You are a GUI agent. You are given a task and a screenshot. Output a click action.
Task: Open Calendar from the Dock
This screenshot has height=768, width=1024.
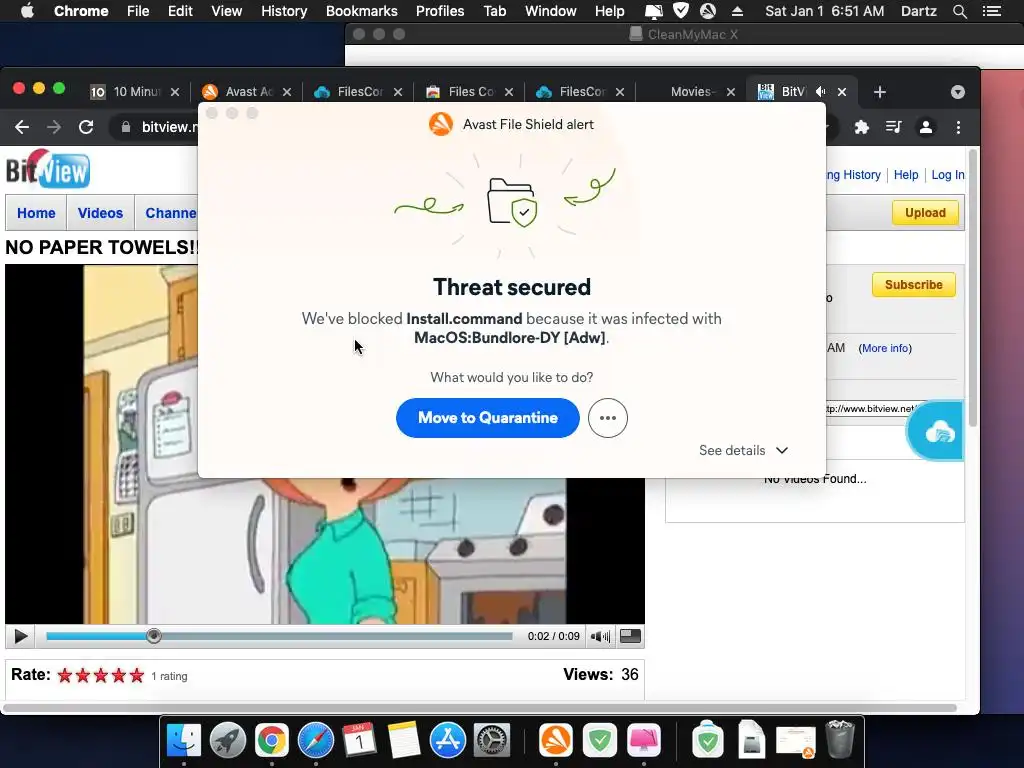click(360, 741)
